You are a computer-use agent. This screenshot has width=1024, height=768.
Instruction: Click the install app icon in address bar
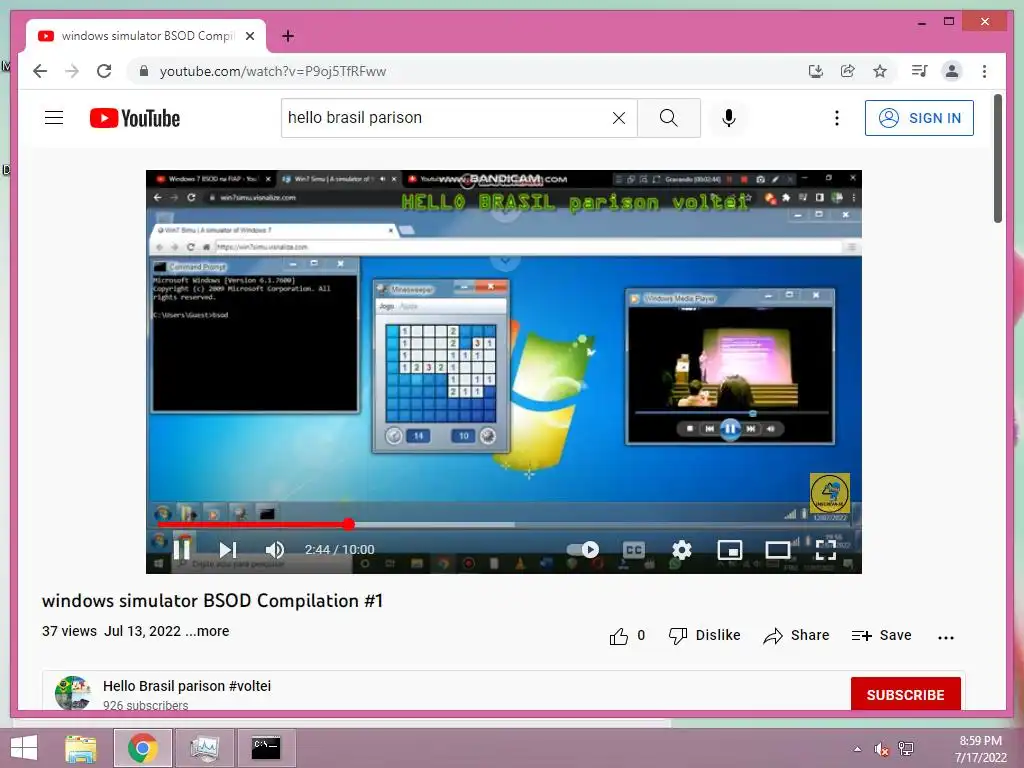coord(816,71)
